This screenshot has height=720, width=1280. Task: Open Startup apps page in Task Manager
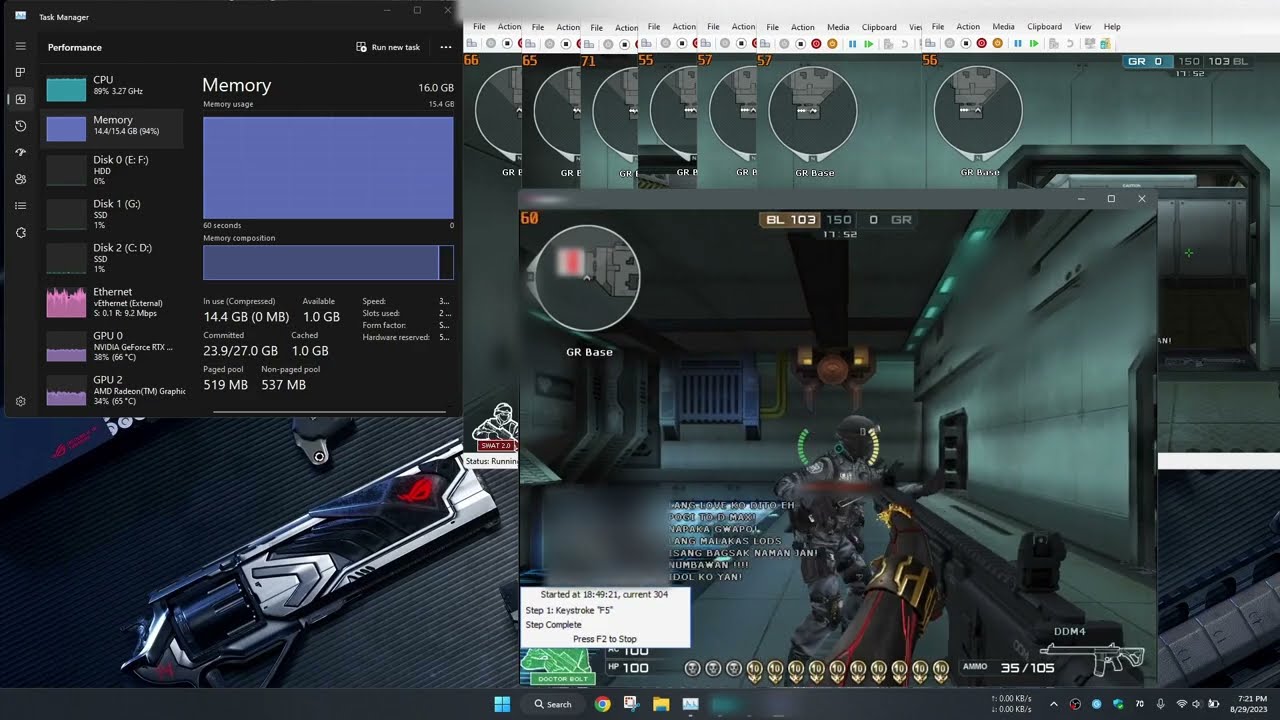coord(21,152)
